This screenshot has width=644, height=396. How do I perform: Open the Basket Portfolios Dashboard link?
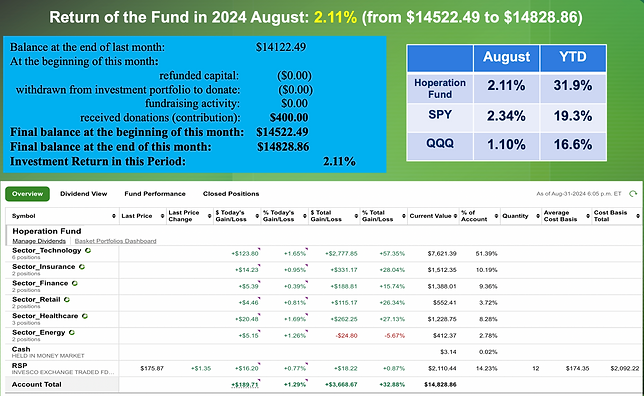point(115,241)
